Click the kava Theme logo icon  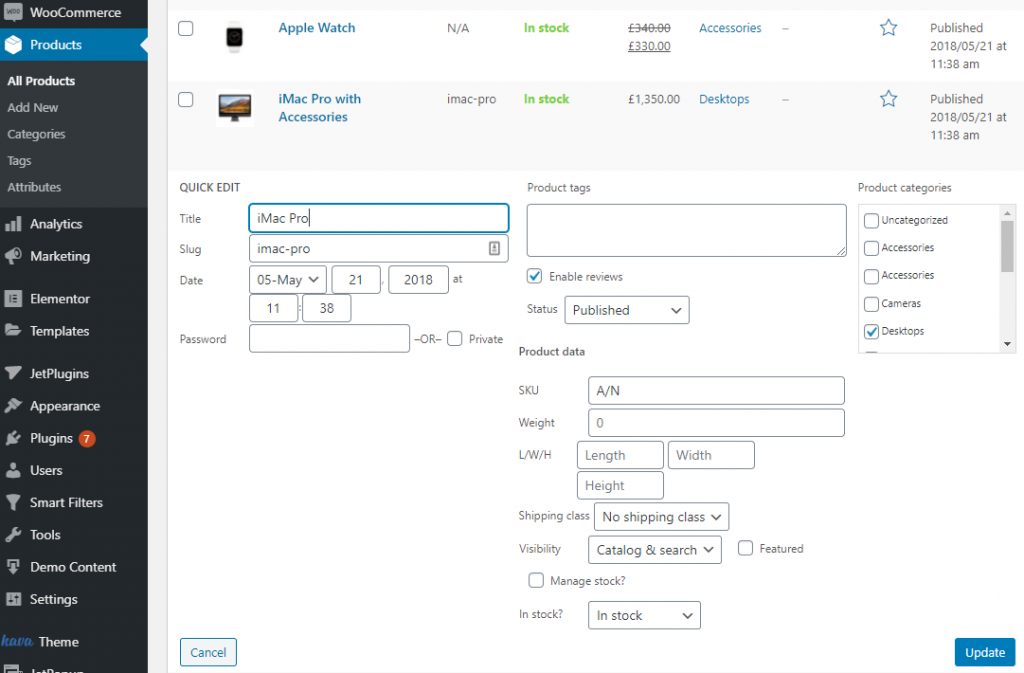pos(17,641)
